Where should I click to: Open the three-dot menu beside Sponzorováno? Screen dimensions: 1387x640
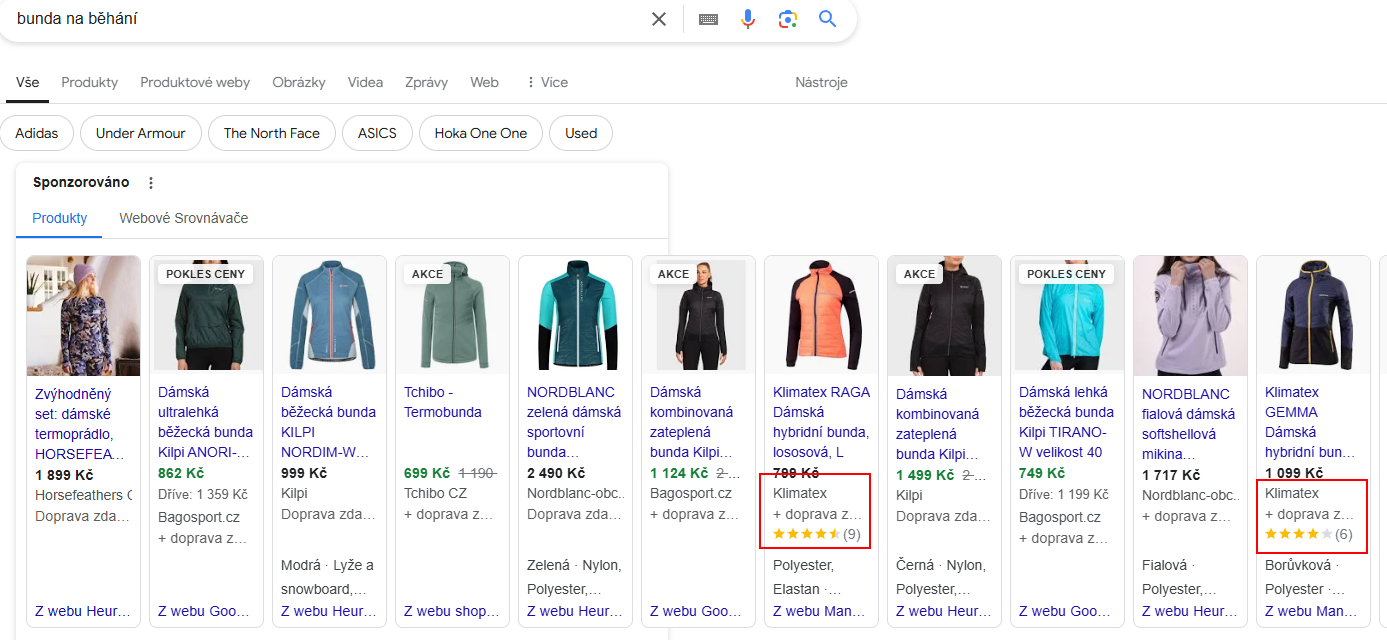click(x=151, y=183)
